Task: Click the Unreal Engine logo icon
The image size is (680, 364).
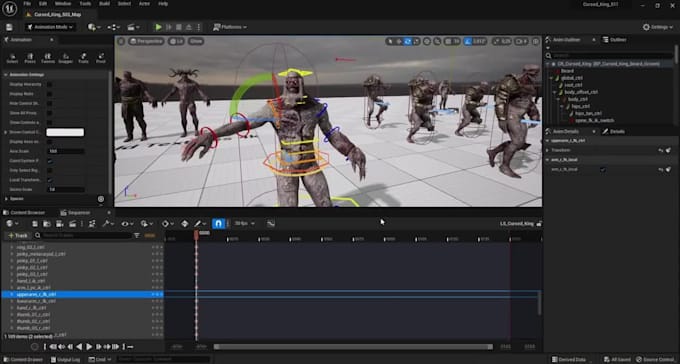Action: pyautogui.click(x=10, y=8)
